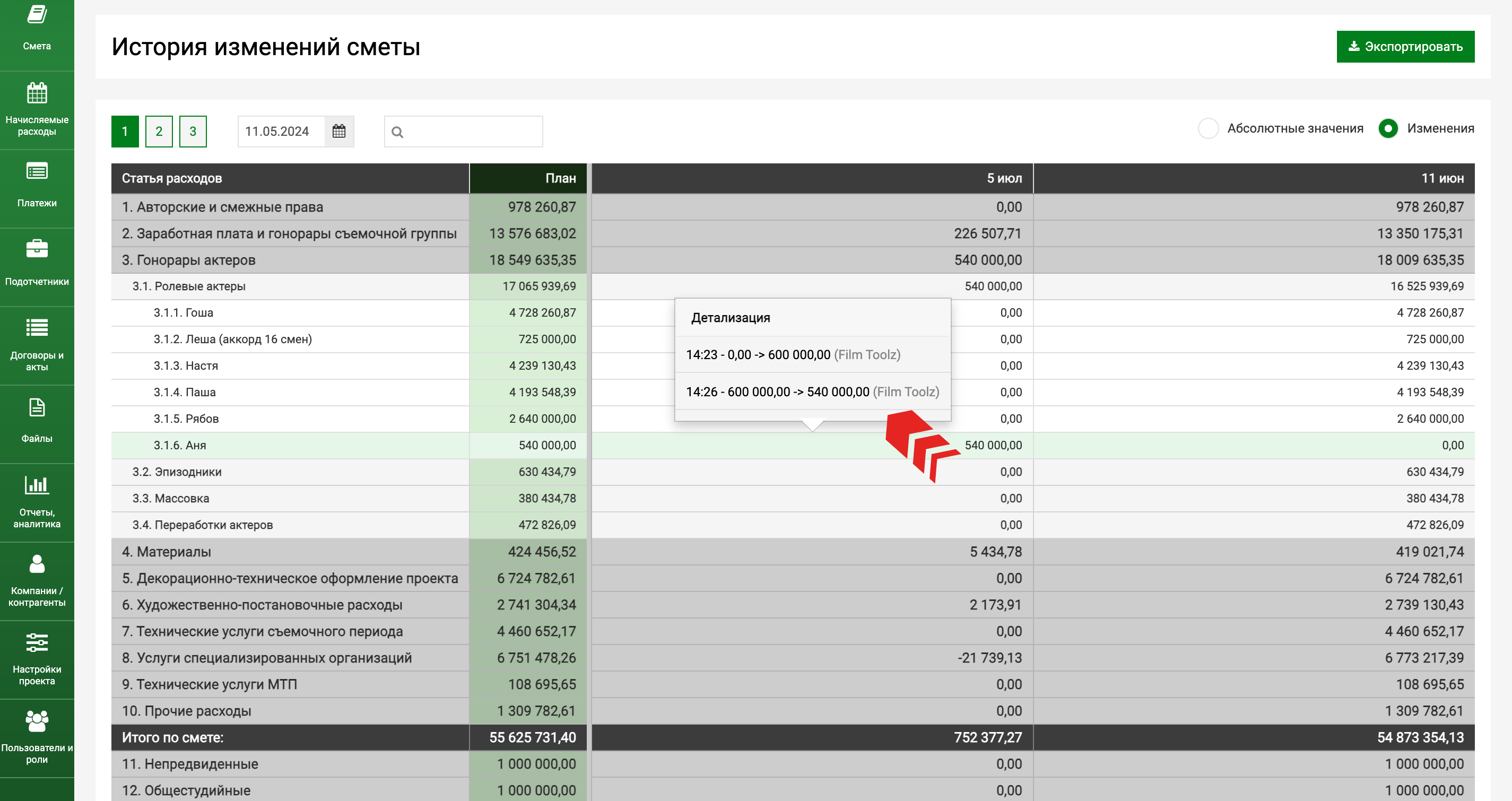
Task: Click 5 июл value 2 173,91
Action: coord(995,604)
